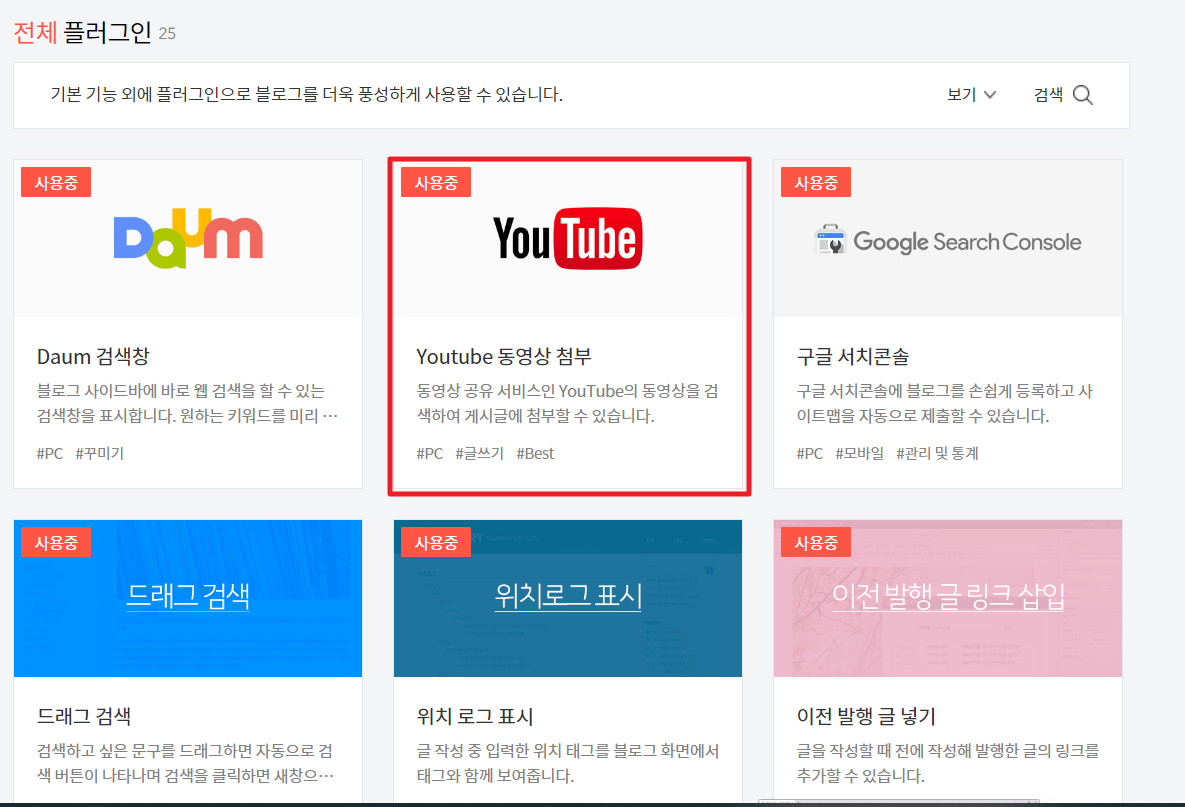
Task: Select the #PC tag on Daum card
Action: tap(50, 453)
